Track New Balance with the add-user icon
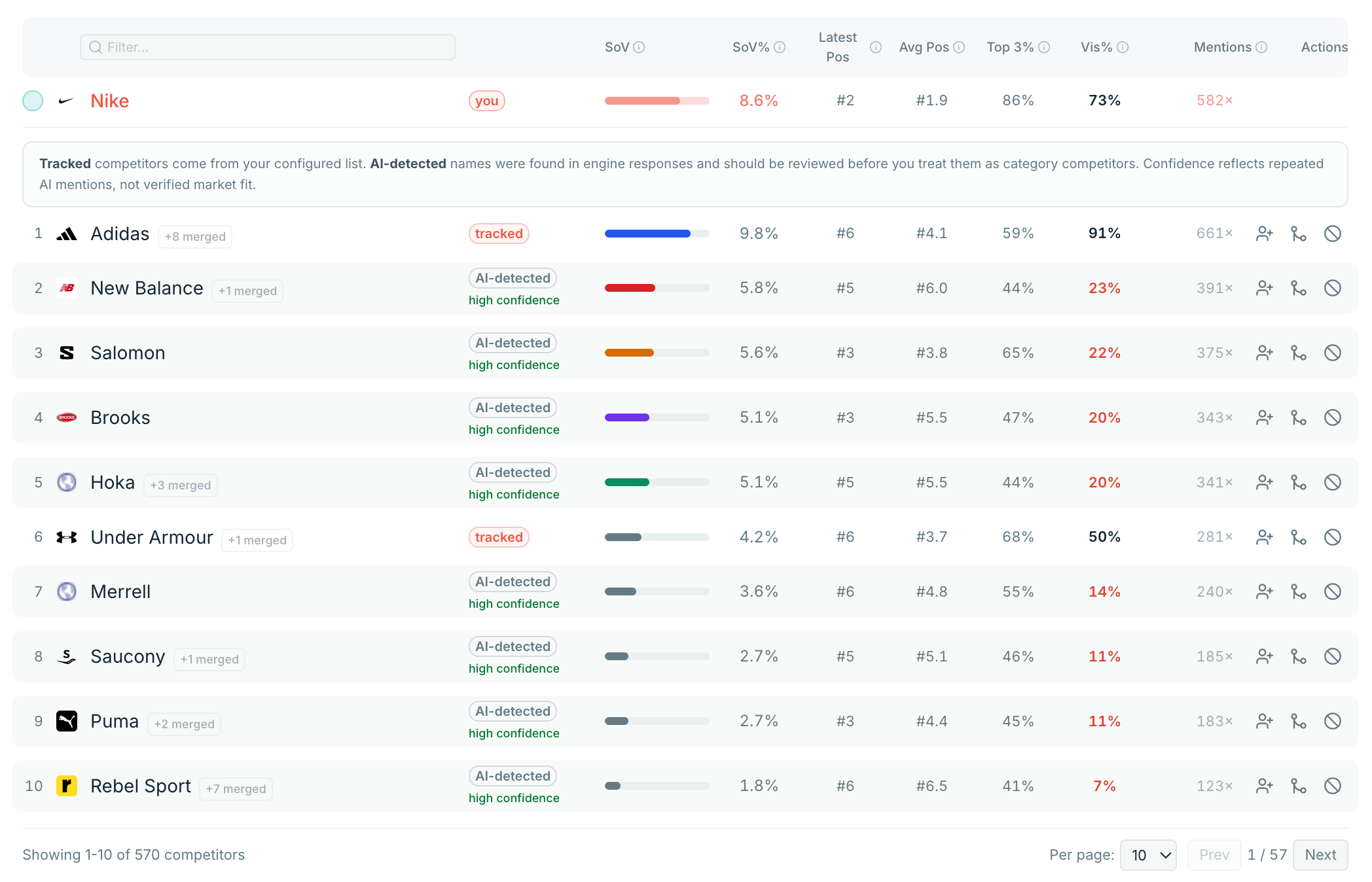The width and height of the screenshot is (1372, 882). tap(1265, 288)
